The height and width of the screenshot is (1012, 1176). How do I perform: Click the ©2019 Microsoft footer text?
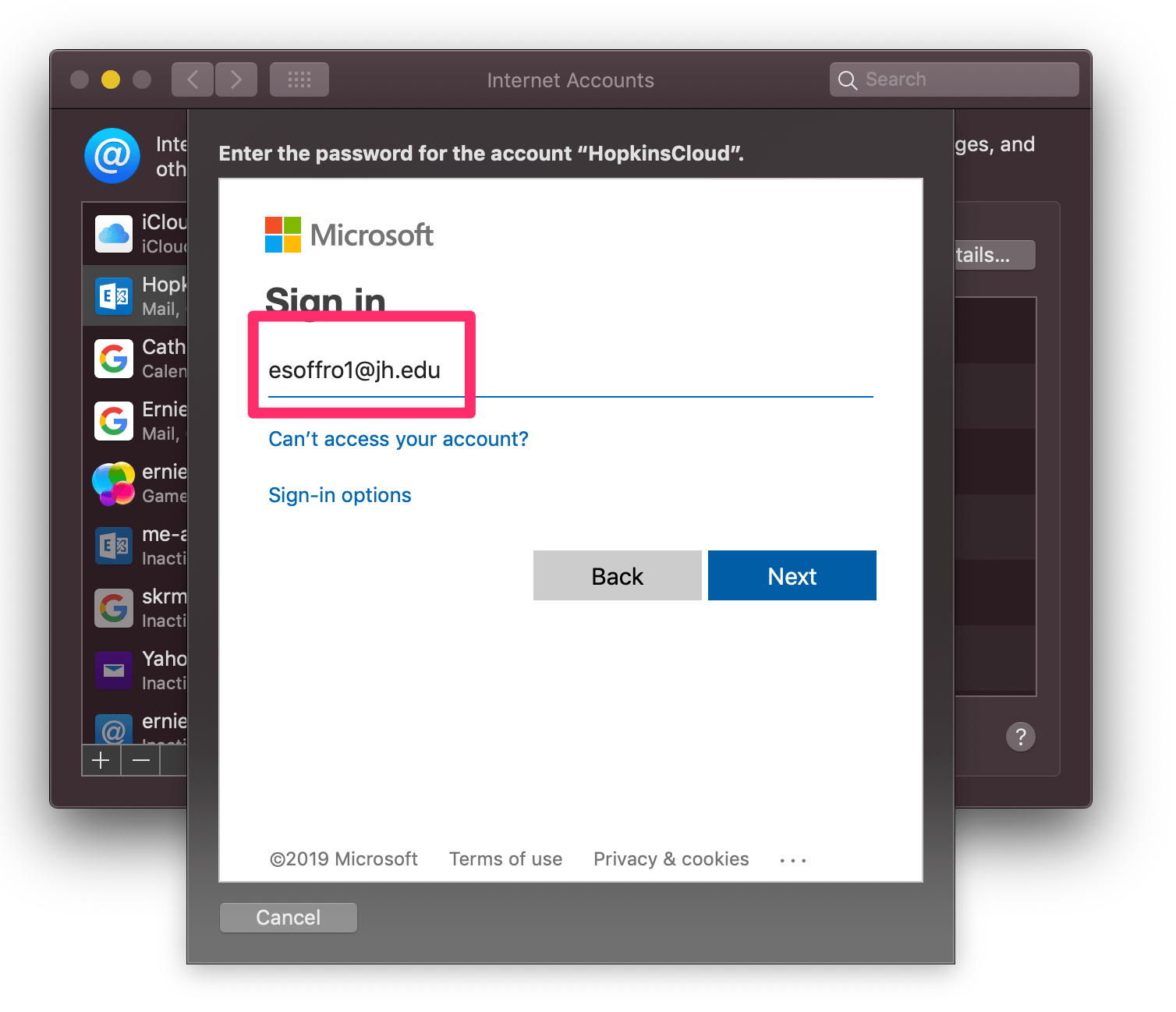[344, 859]
